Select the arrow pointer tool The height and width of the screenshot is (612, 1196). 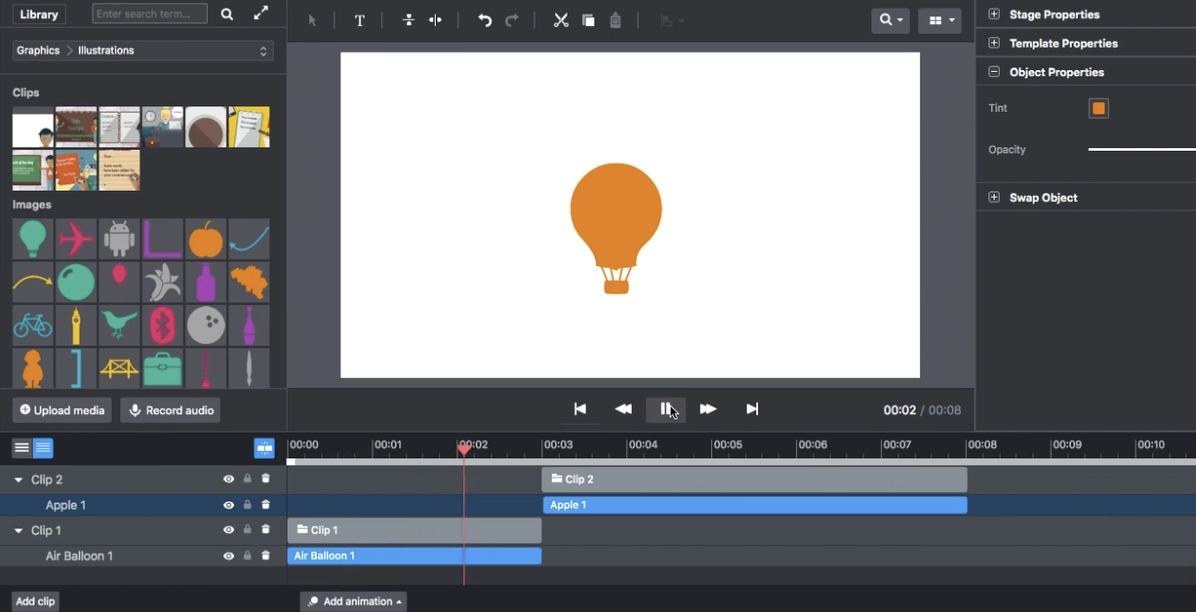[x=312, y=21]
